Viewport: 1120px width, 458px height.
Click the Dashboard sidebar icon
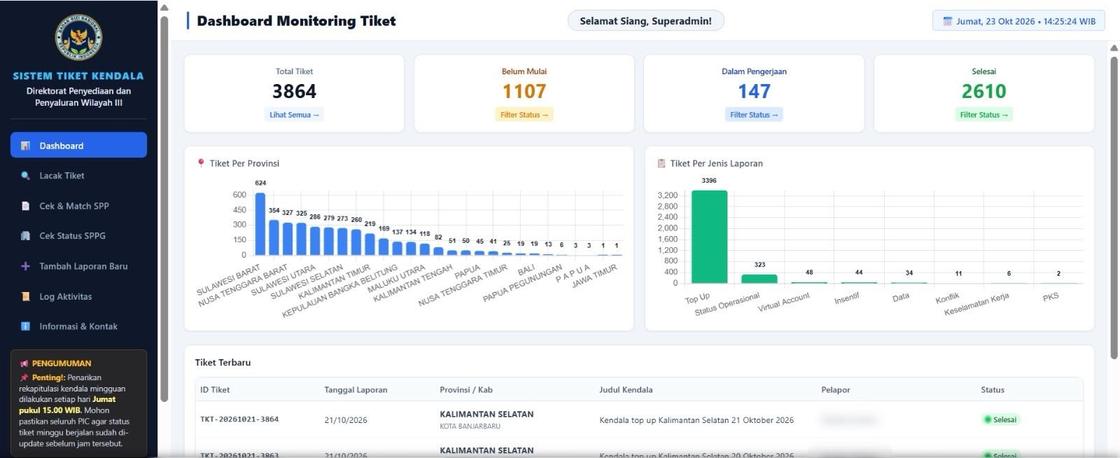pyautogui.click(x=26, y=146)
